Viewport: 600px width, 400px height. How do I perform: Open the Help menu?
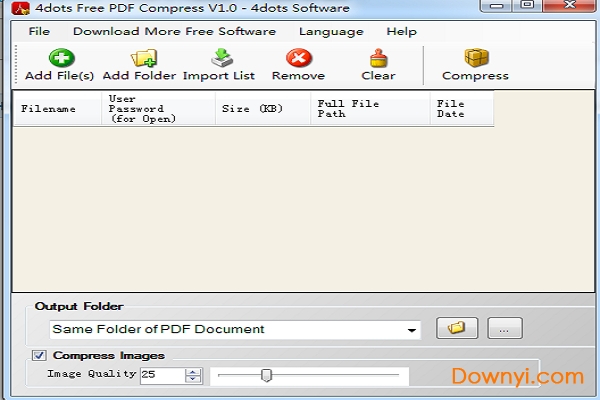[x=401, y=31]
